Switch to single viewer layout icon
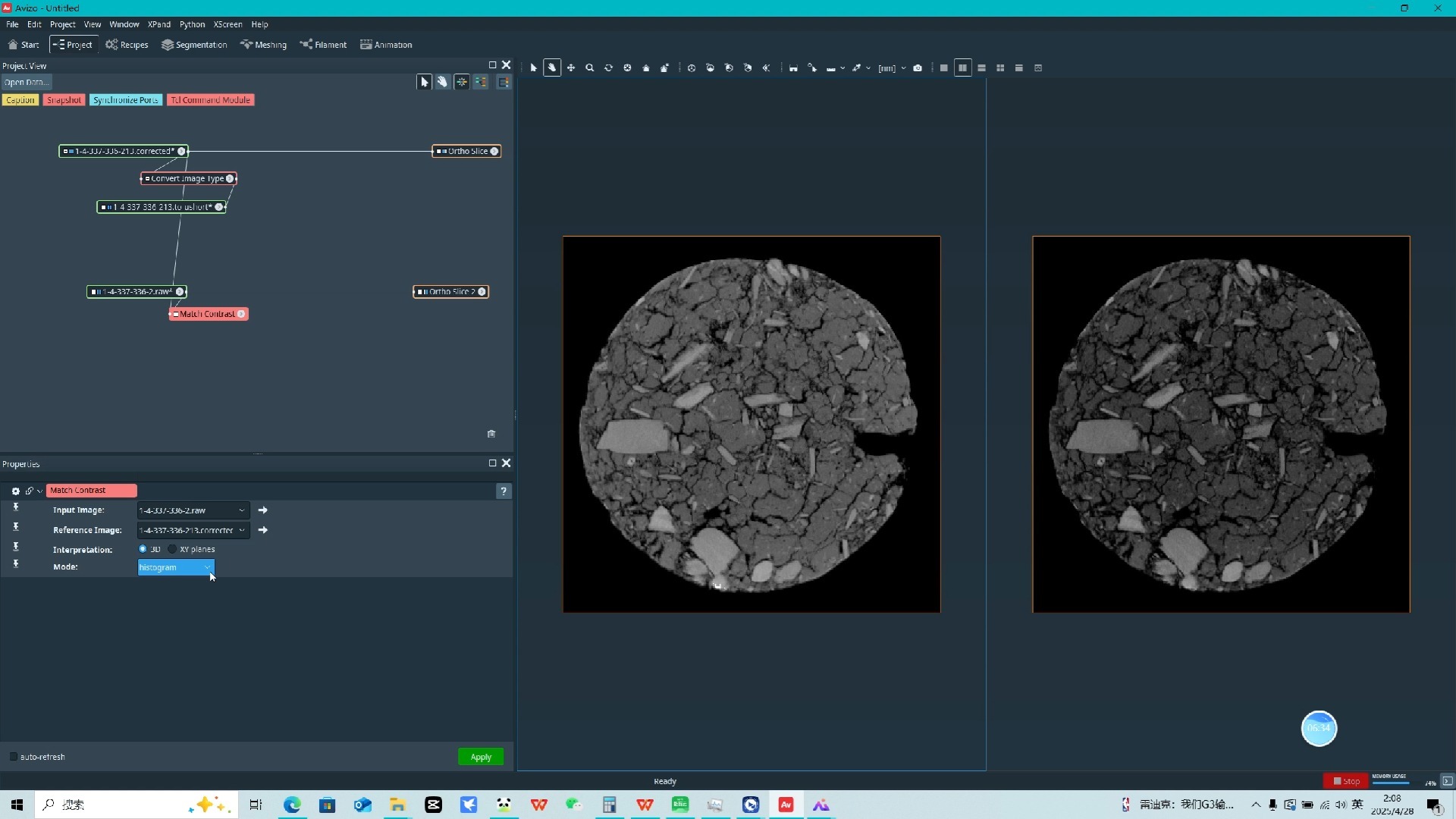The image size is (1456, 819). [944, 68]
